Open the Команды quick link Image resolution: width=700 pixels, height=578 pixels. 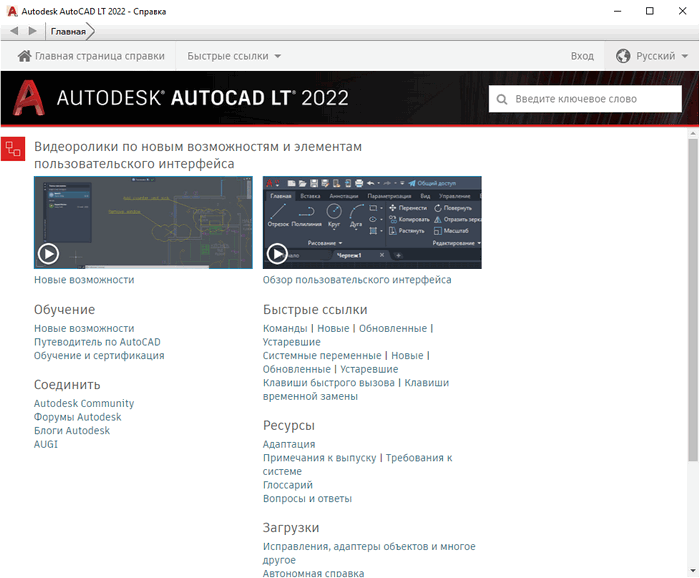pos(285,329)
